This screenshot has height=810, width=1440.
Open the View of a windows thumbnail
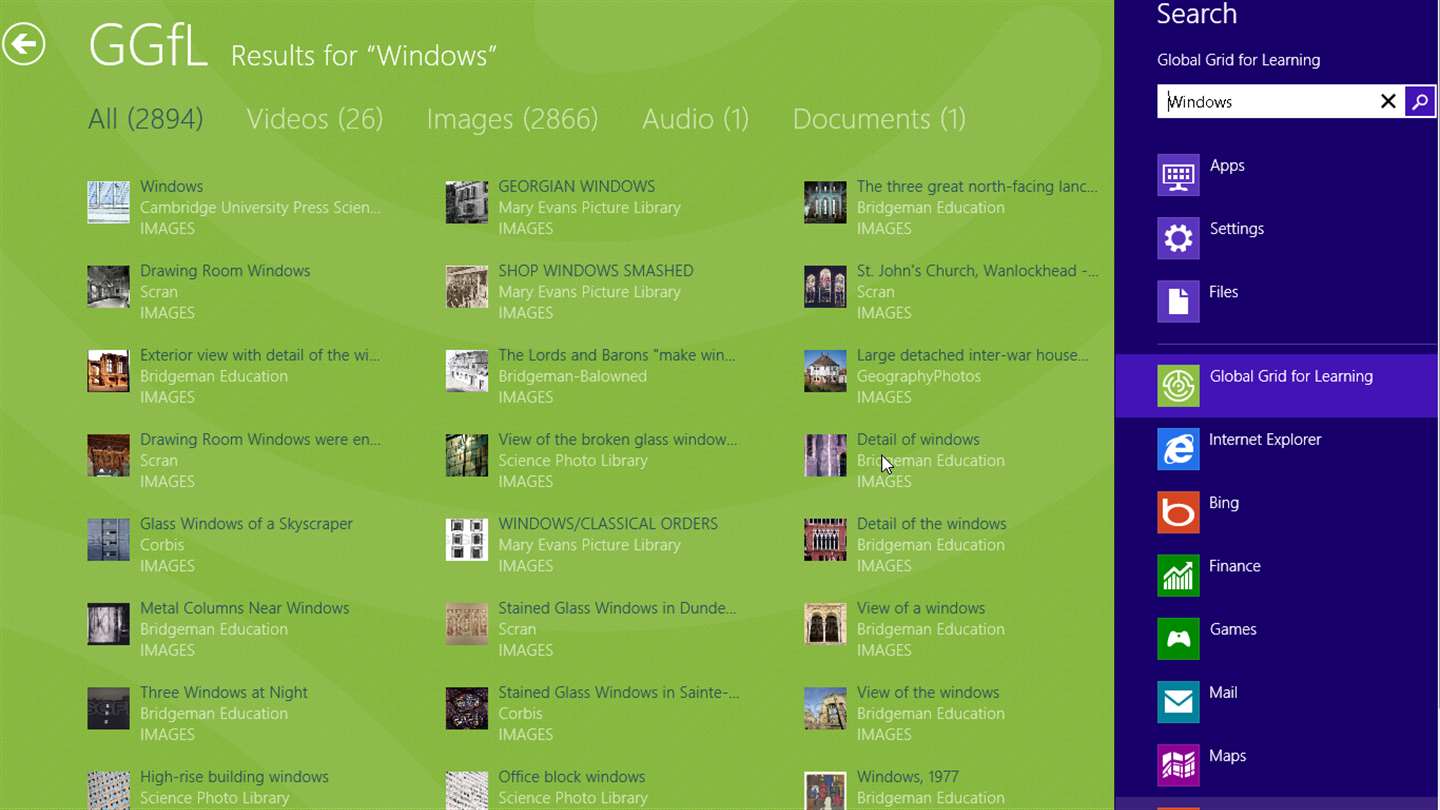tap(825, 625)
